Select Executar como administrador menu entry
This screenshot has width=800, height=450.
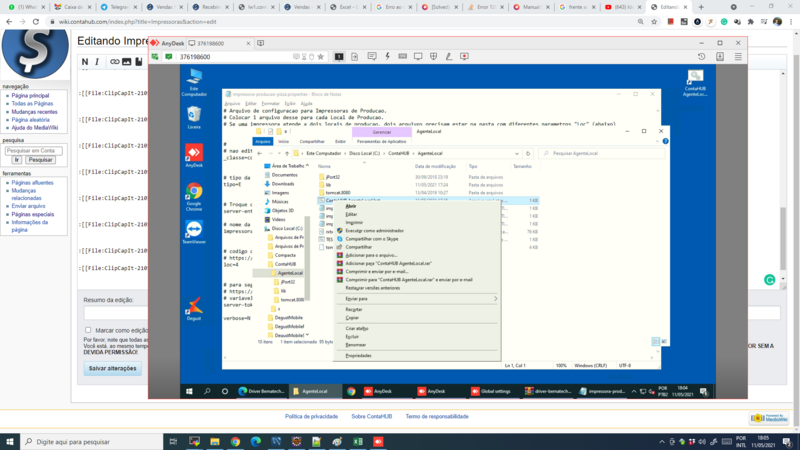374,231
